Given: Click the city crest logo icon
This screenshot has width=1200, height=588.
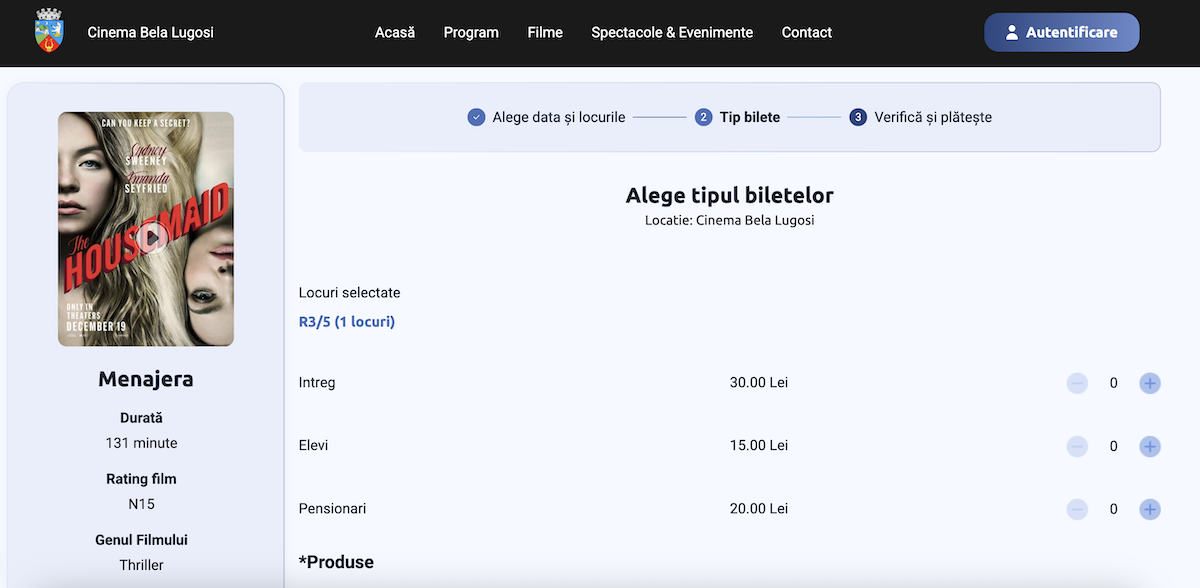Looking at the screenshot, I should [x=47, y=31].
